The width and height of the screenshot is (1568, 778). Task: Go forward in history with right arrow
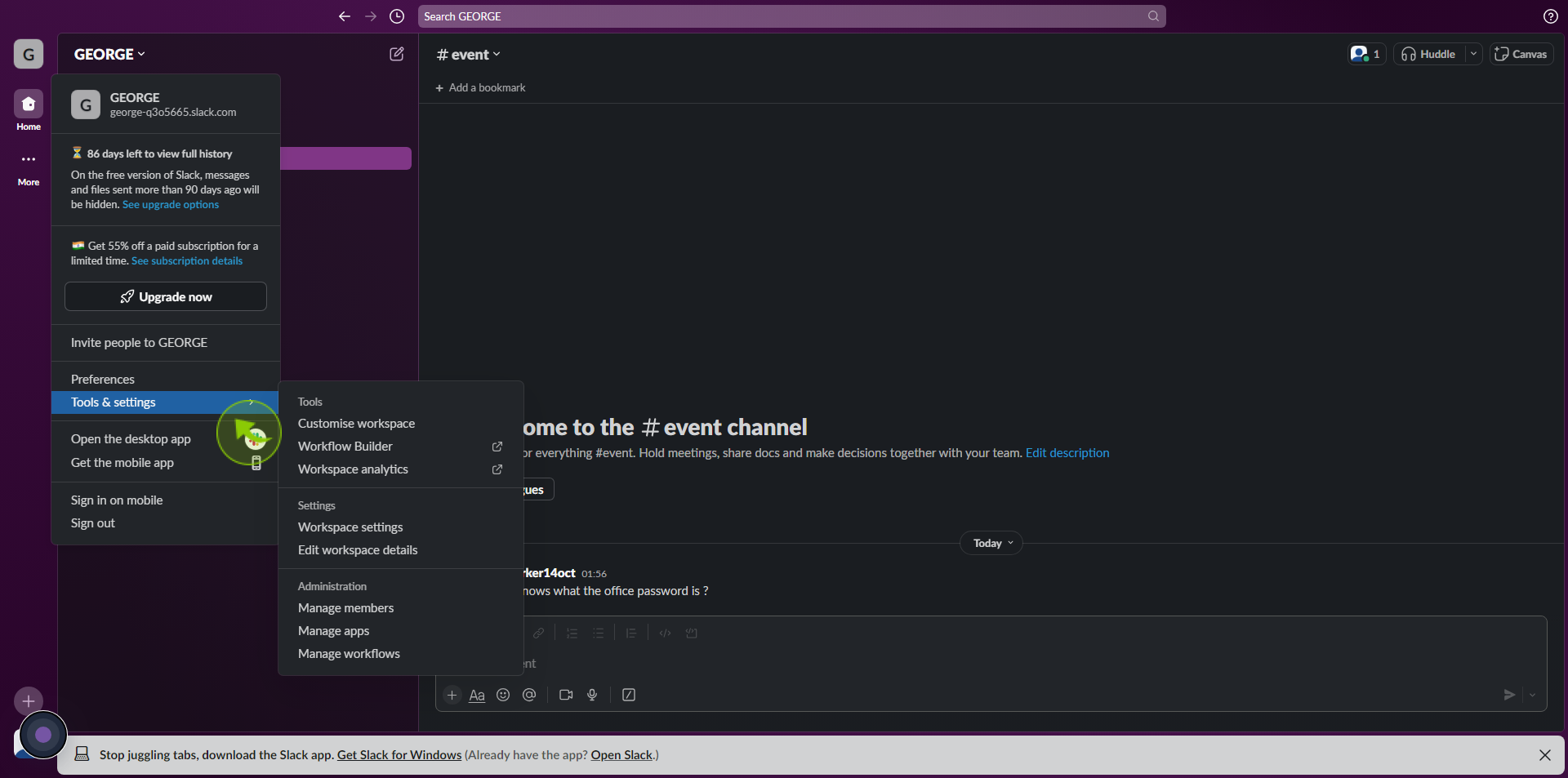point(371,16)
